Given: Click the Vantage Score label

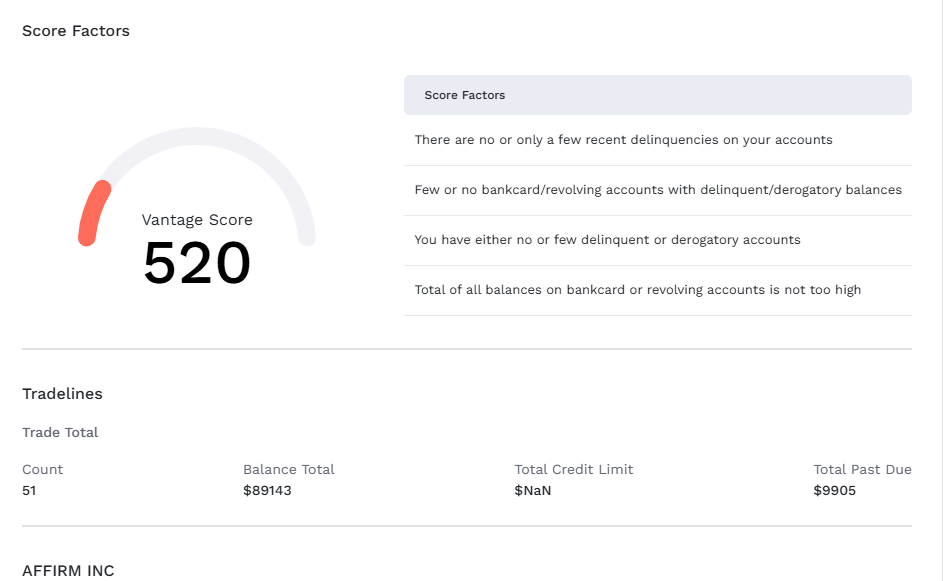Looking at the screenshot, I should point(197,220).
